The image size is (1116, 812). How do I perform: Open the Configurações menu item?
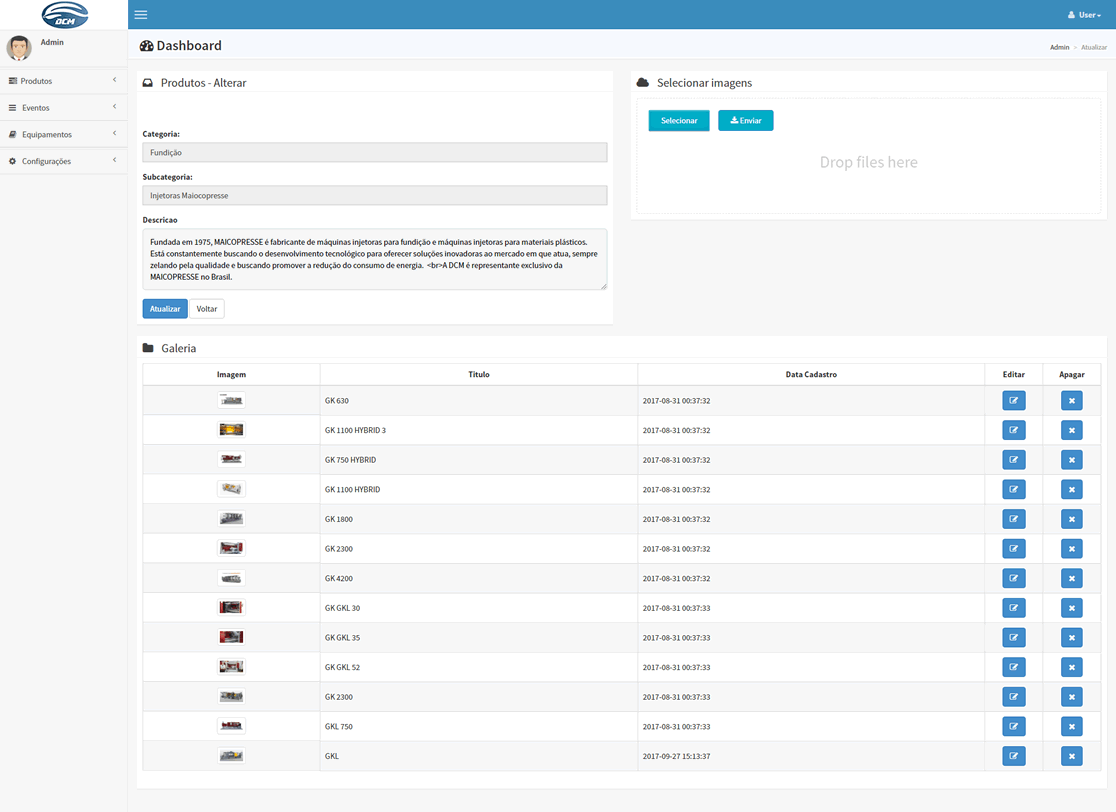[x=63, y=161]
